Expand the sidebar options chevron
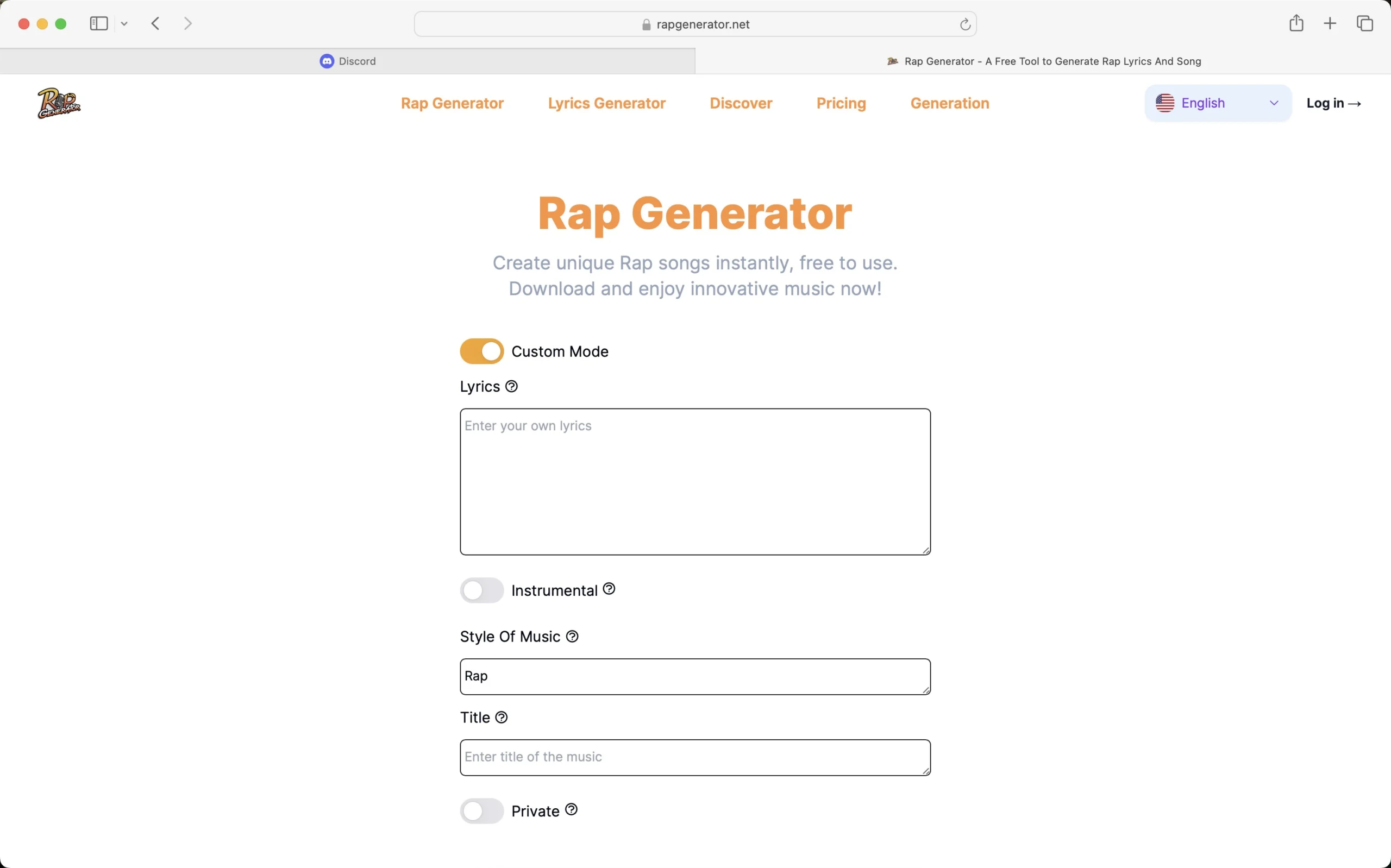 [x=124, y=23]
